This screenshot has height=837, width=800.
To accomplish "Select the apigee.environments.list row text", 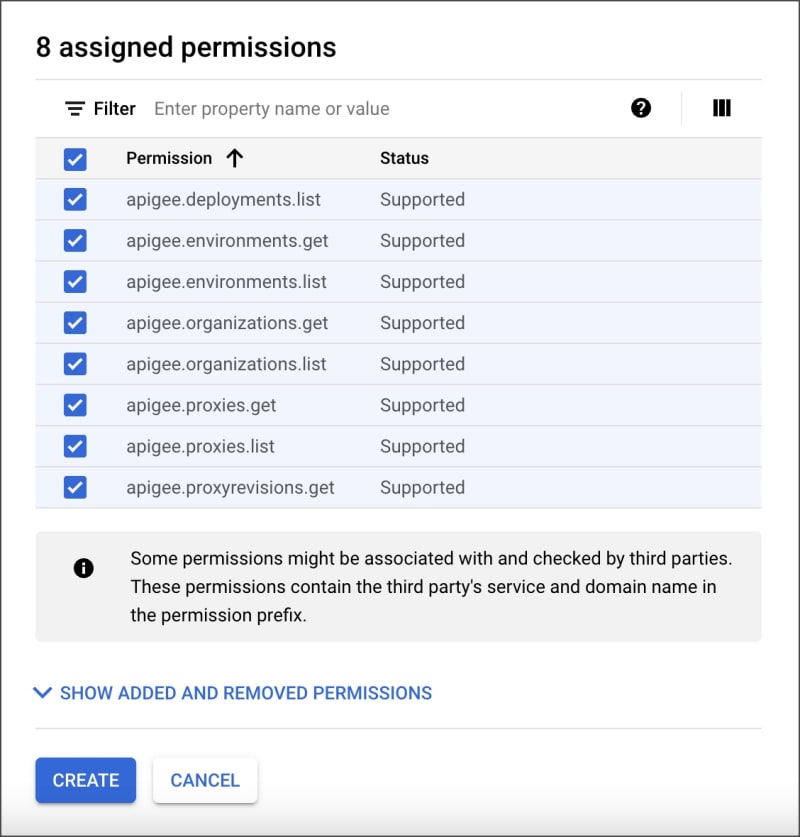I will click(226, 282).
